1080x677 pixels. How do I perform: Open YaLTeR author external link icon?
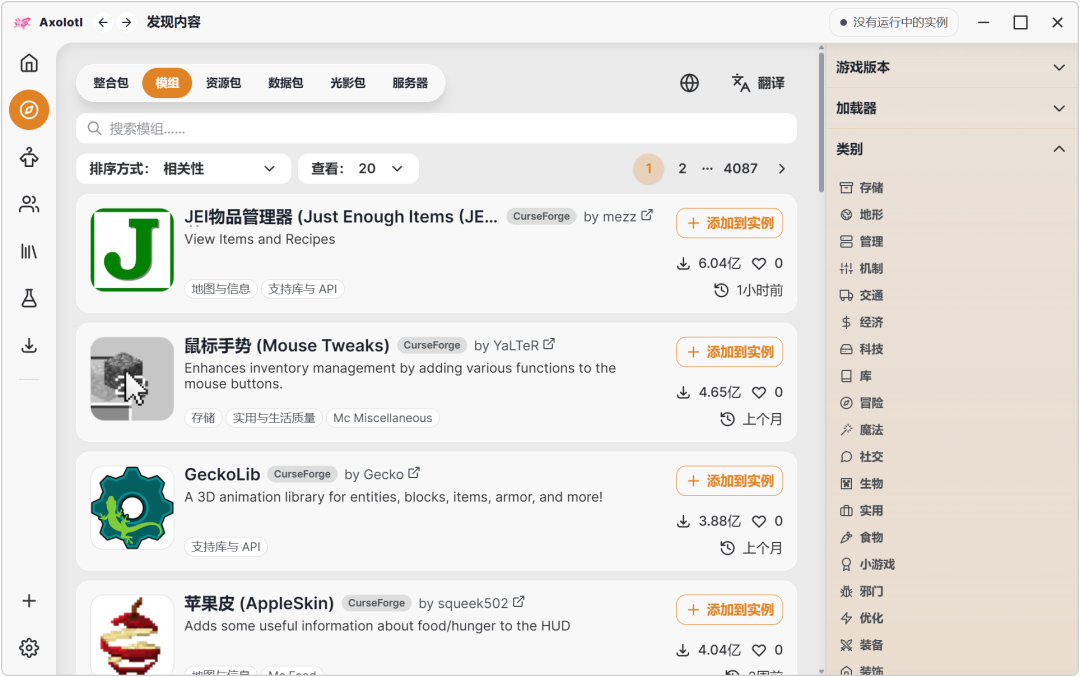[x=549, y=344]
